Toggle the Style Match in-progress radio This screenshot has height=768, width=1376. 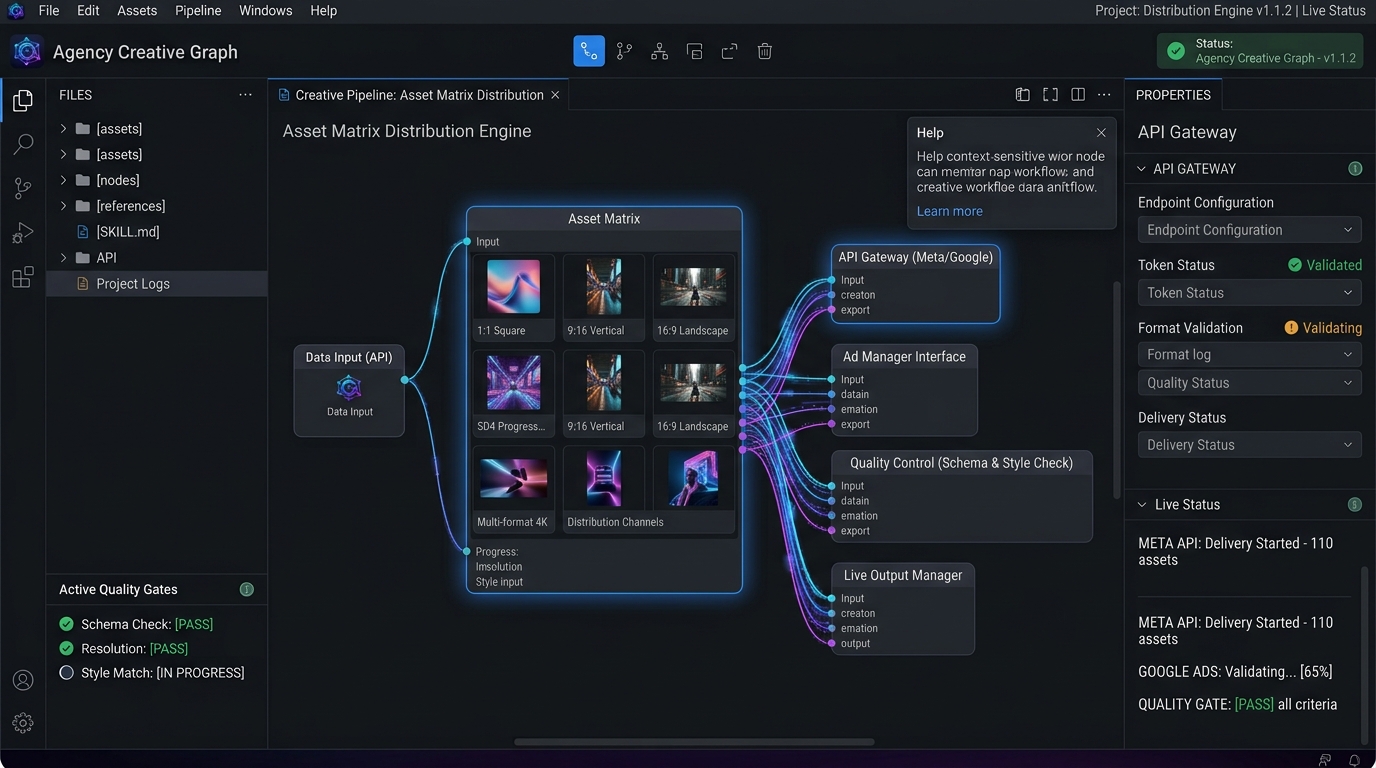66,673
